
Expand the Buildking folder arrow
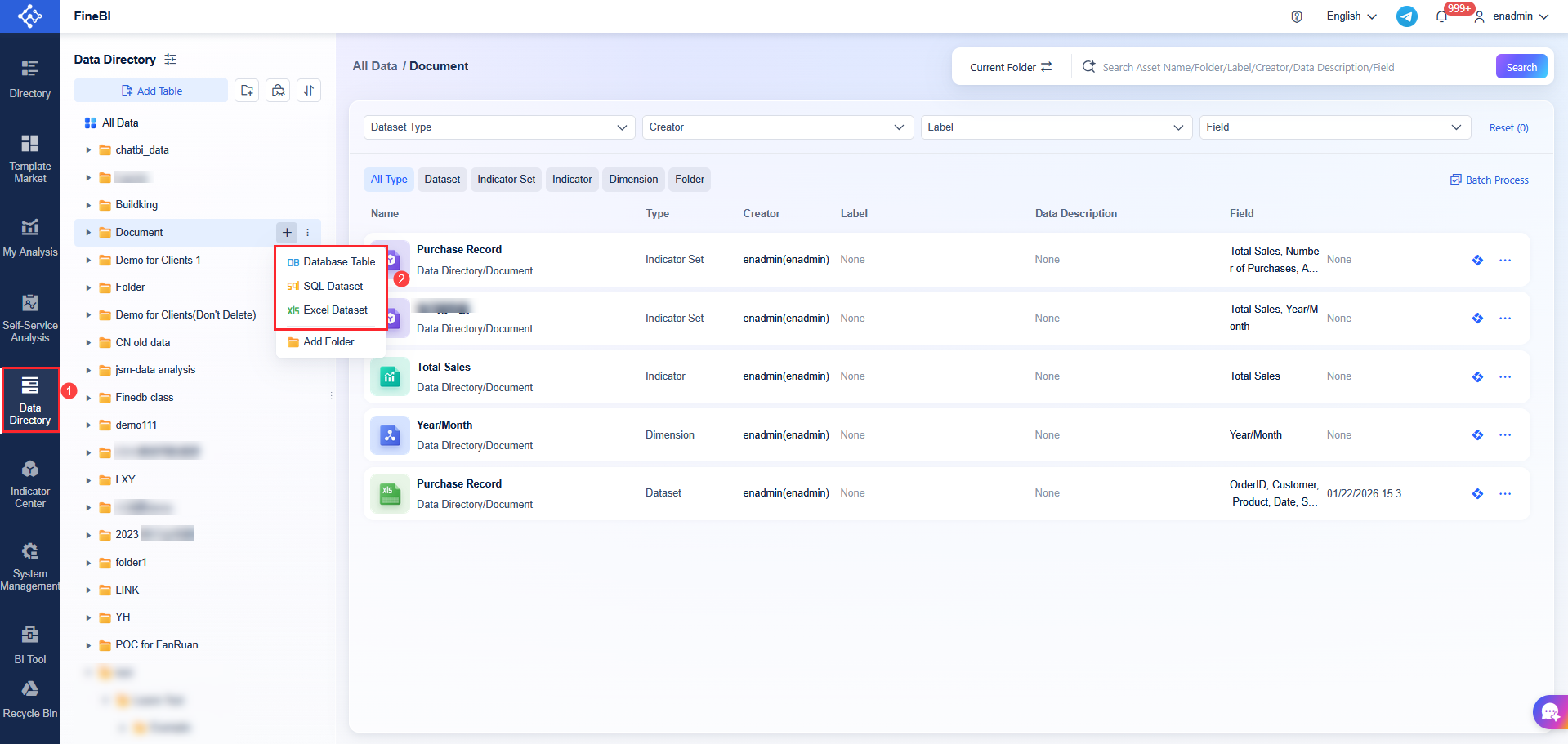[88, 205]
